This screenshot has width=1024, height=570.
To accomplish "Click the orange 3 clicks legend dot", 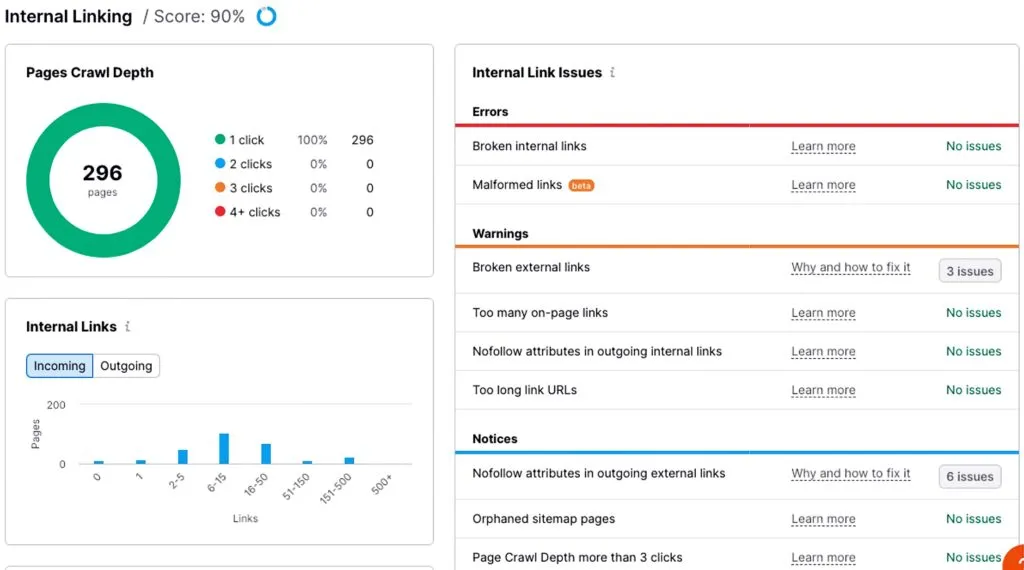I will point(220,187).
